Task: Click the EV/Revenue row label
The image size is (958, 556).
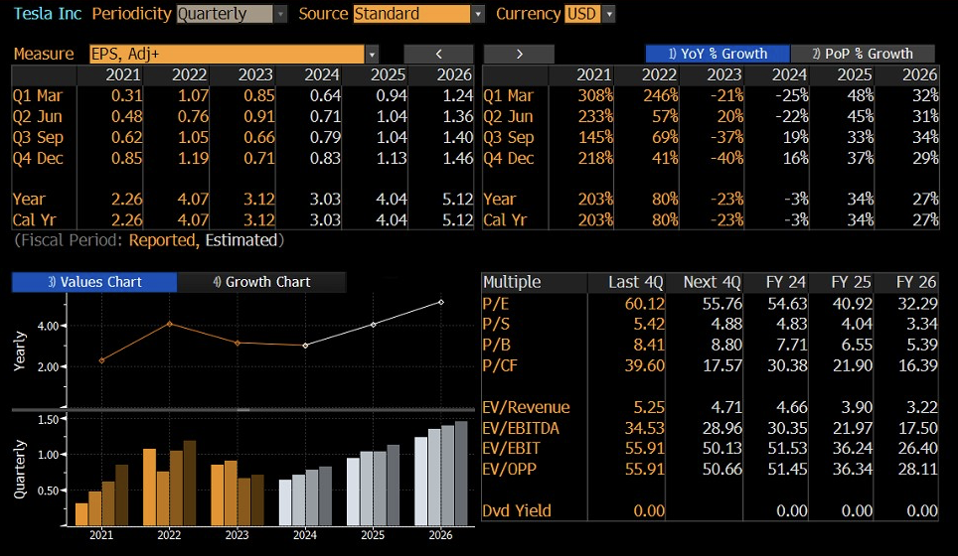Action: click(x=526, y=407)
